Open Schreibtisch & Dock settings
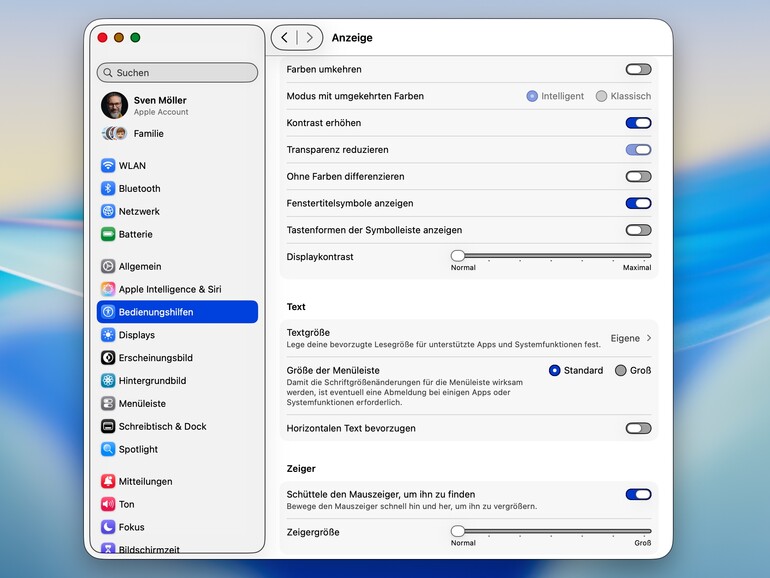This screenshot has height=578, width=770. (x=177, y=426)
